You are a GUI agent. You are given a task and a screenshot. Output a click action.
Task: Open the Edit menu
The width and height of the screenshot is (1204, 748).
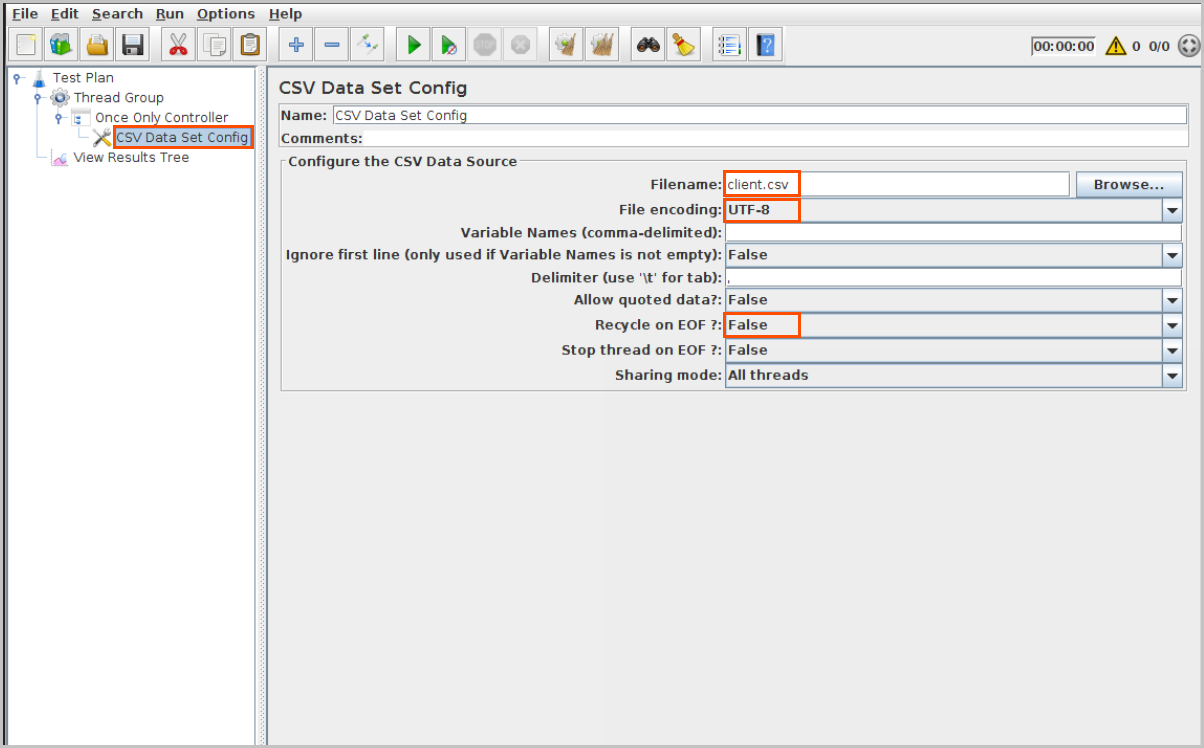(65, 14)
